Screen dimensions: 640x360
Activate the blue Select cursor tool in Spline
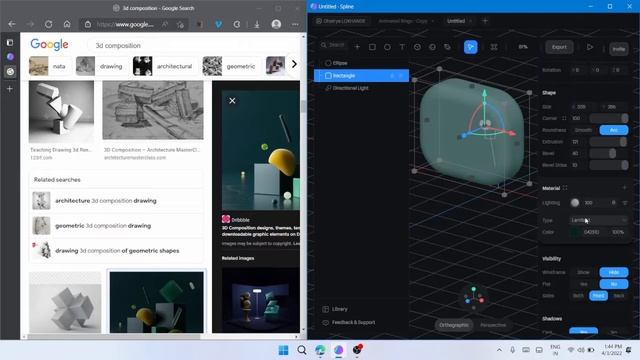click(471, 47)
